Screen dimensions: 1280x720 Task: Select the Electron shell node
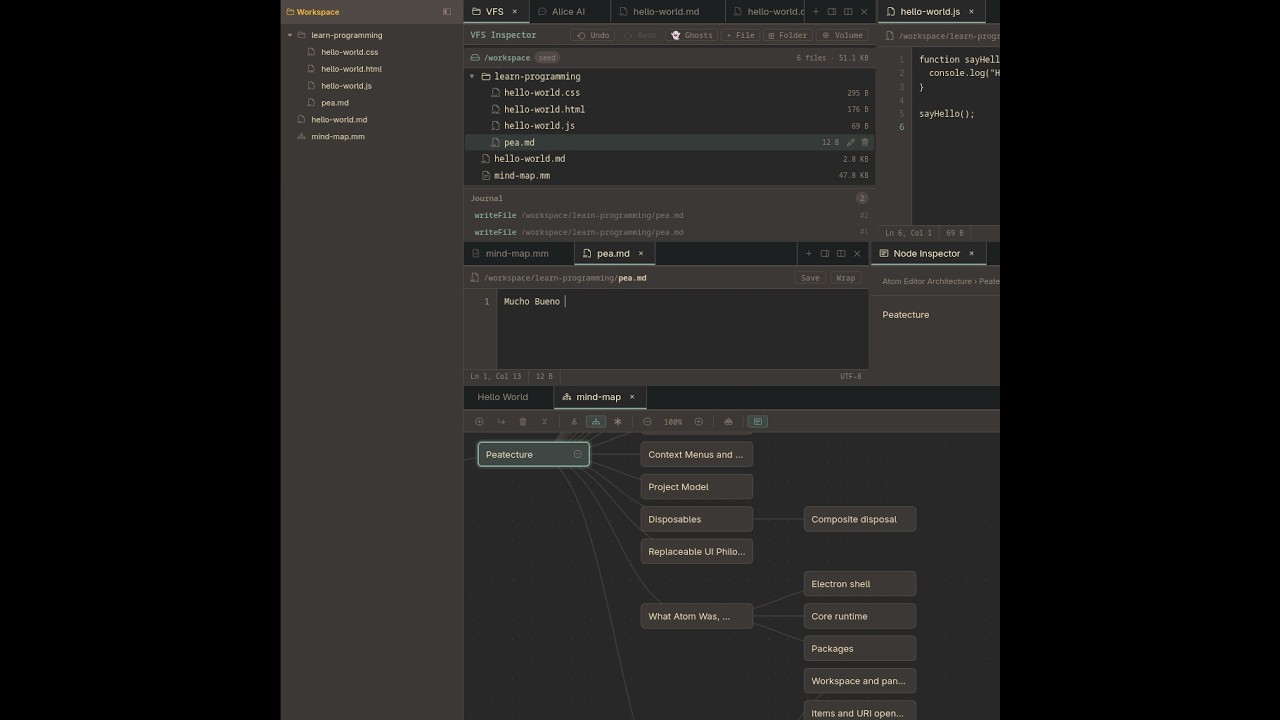point(860,584)
